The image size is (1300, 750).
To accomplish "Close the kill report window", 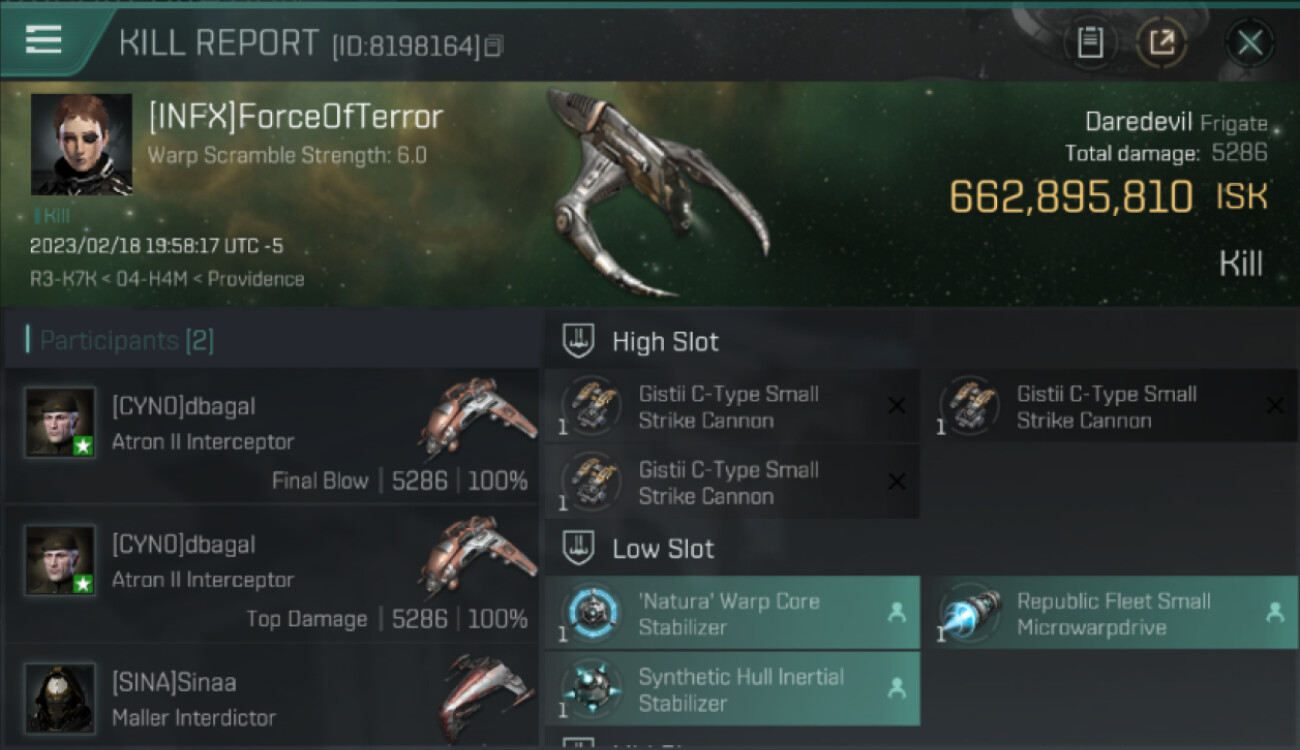I will pos(1250,43).
